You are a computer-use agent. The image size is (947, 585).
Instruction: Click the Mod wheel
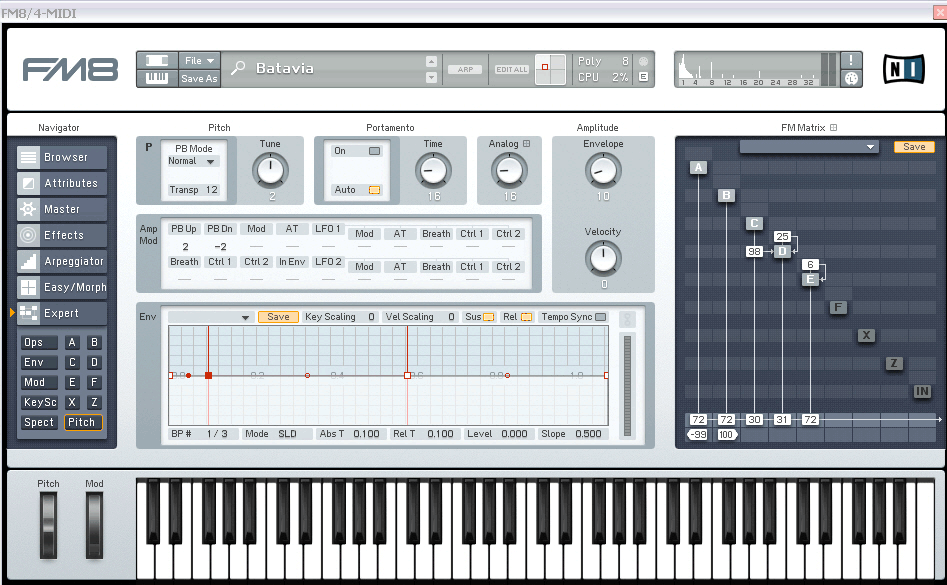[94, 525]
